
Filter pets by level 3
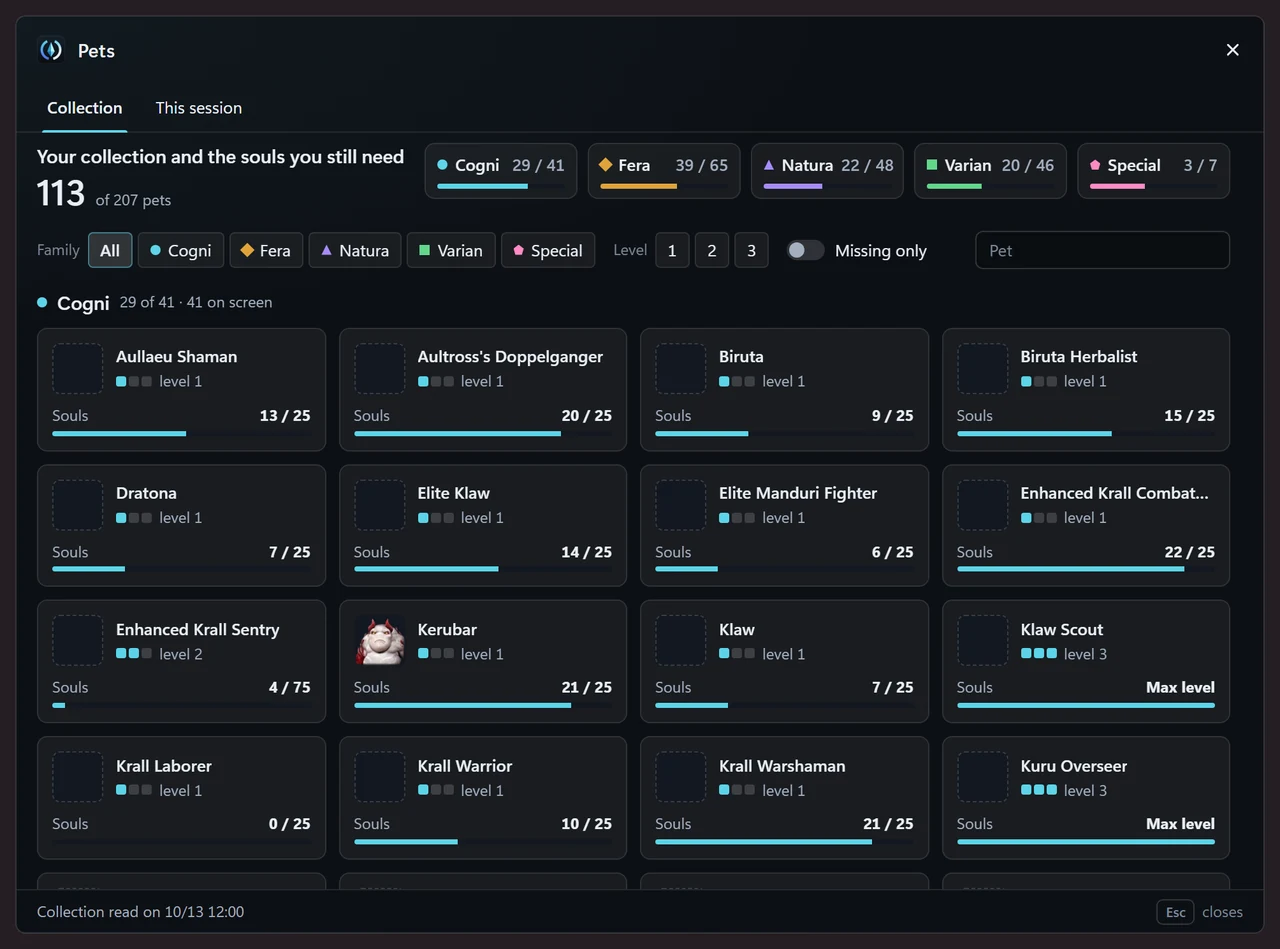coord(752,250)
